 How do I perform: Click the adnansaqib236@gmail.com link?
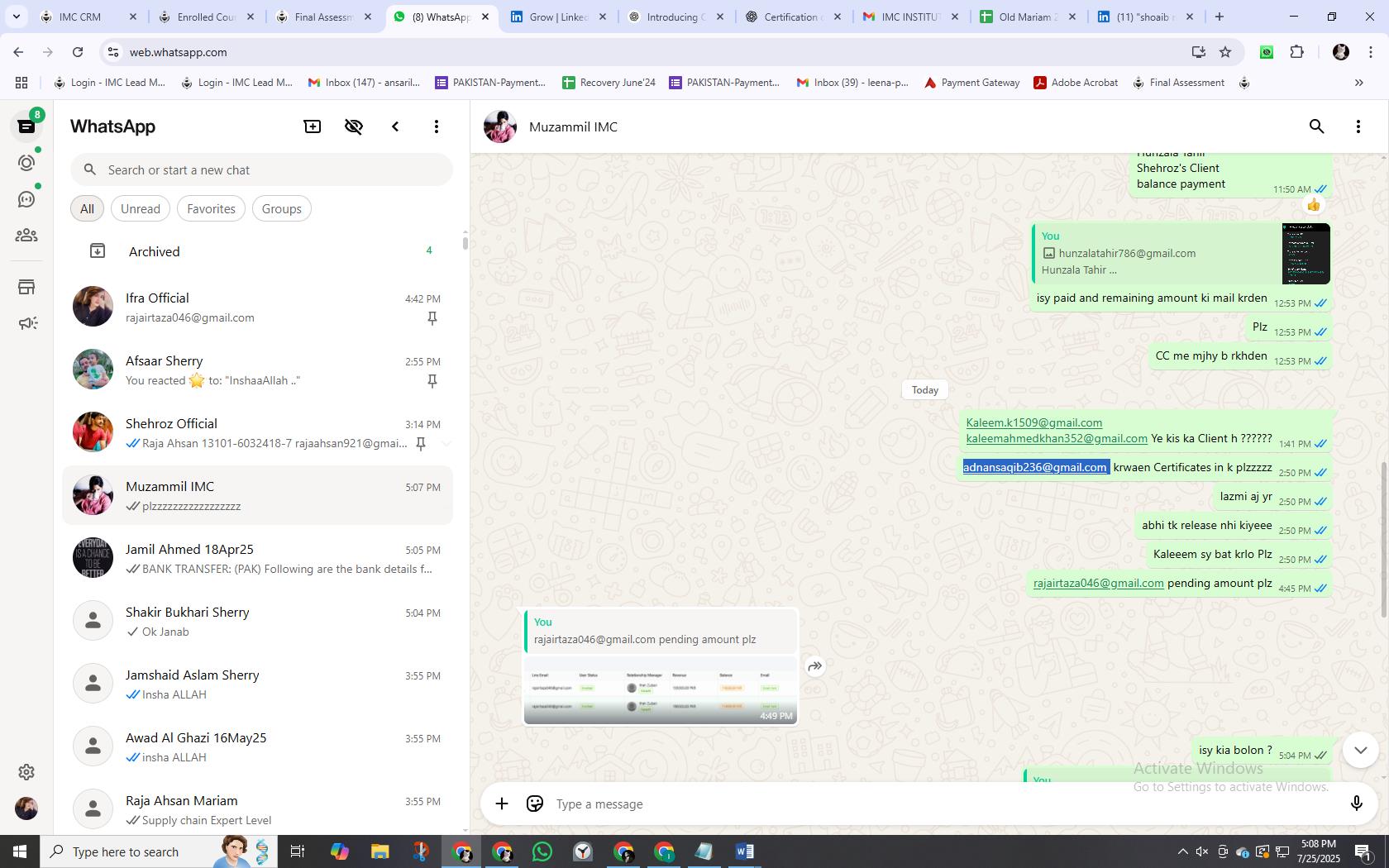1034,467
